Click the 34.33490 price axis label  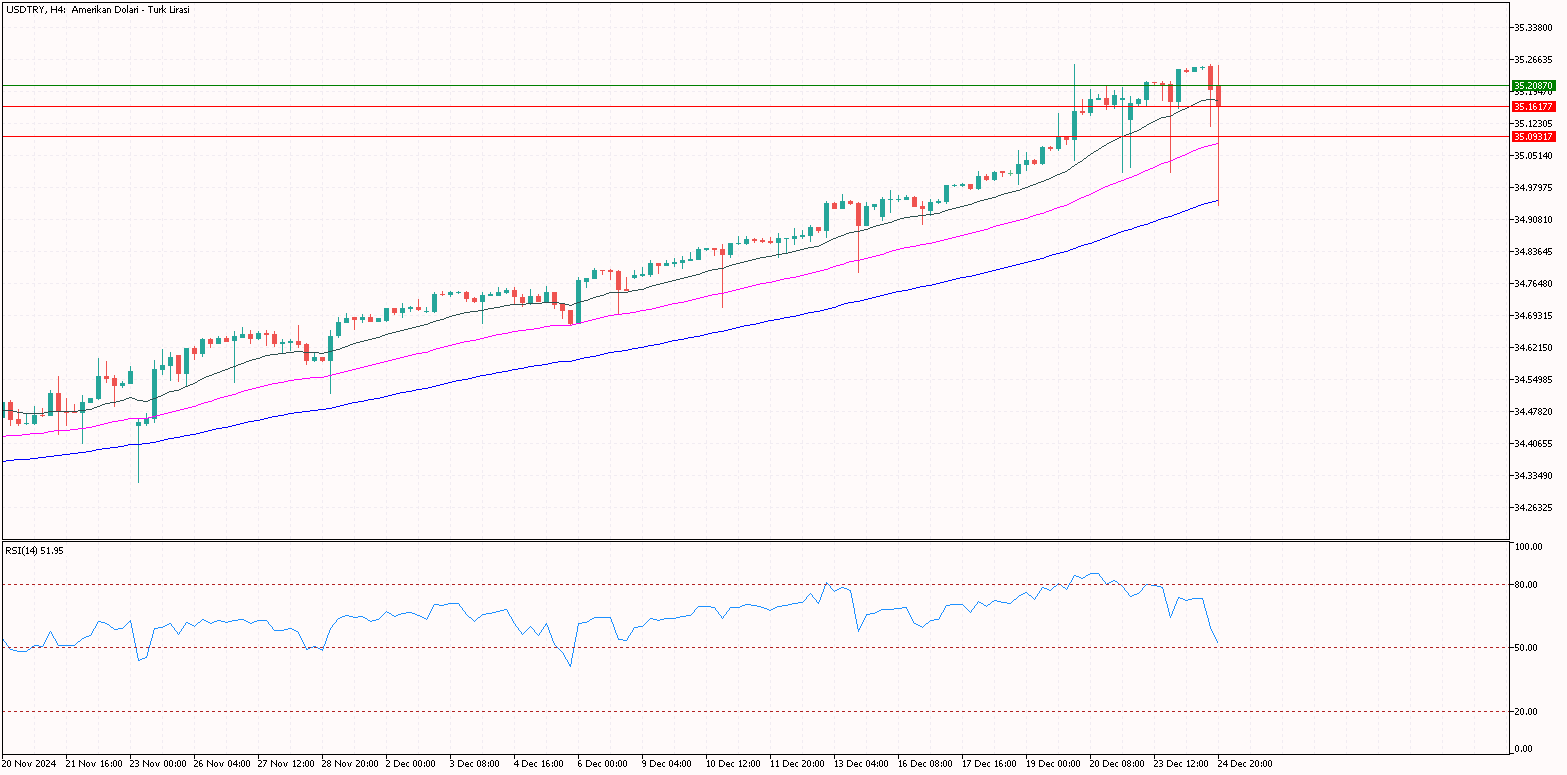point(1533,476)
